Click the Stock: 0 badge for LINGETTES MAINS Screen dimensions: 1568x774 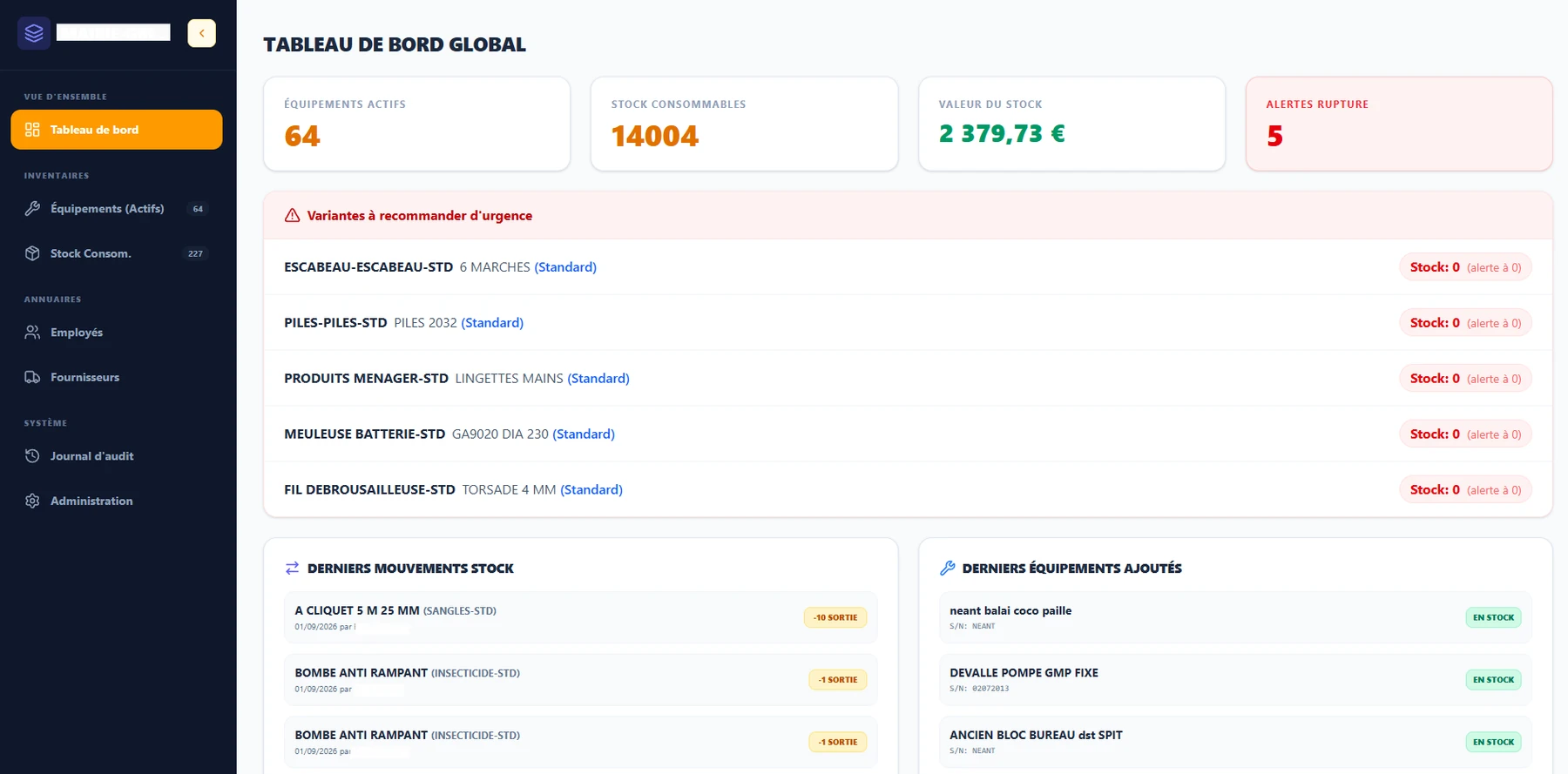pyautogui.click(x=1465, y=379)
